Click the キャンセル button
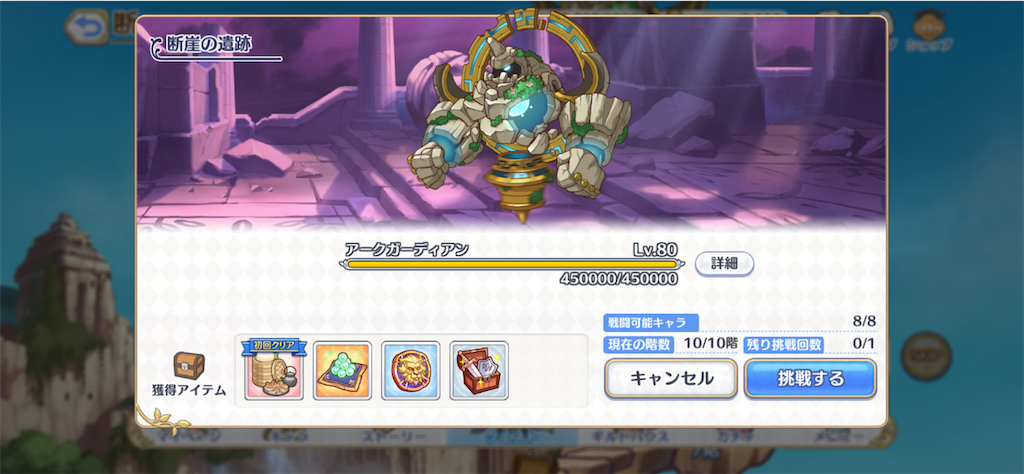 coord(671,378)
